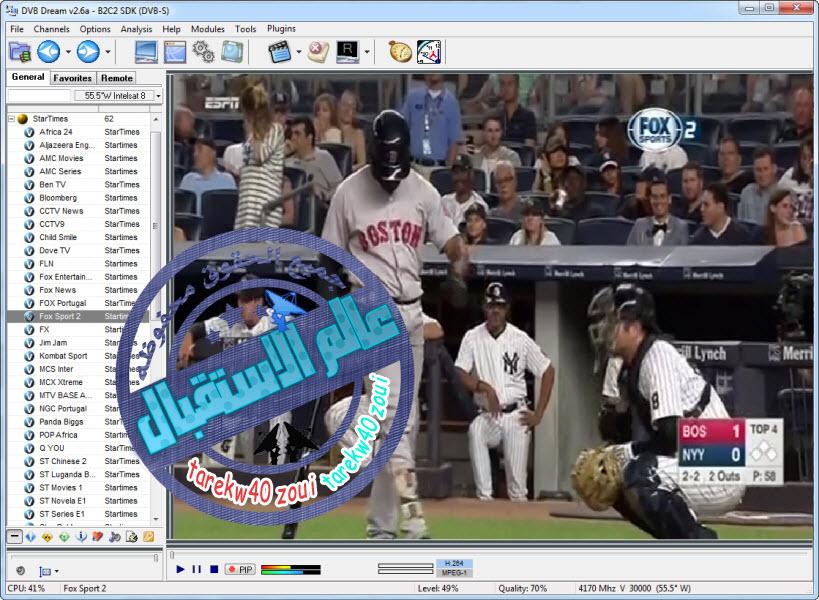Viewport: 819px width, 600px height.
Task: Click the playback seek slider handle
Action: (x=172, y=555)
